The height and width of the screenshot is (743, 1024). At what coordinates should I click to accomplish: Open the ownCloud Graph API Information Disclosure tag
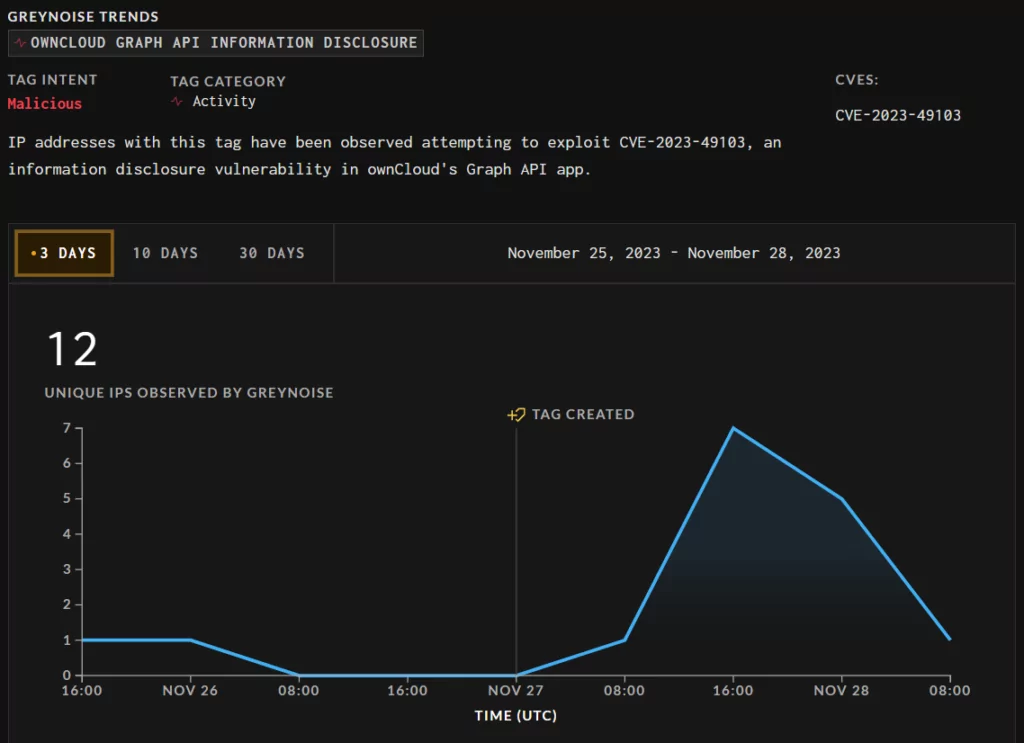(216, 43)
